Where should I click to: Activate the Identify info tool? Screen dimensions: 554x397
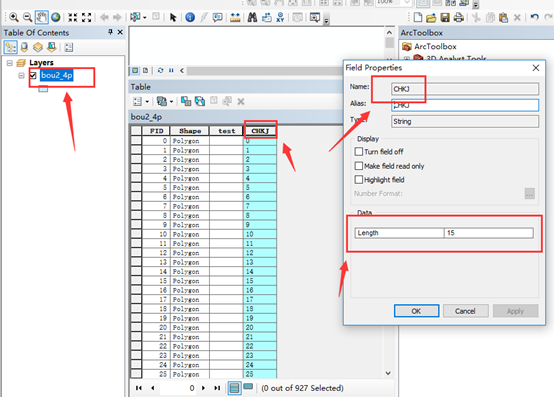(x=190, y=17)
